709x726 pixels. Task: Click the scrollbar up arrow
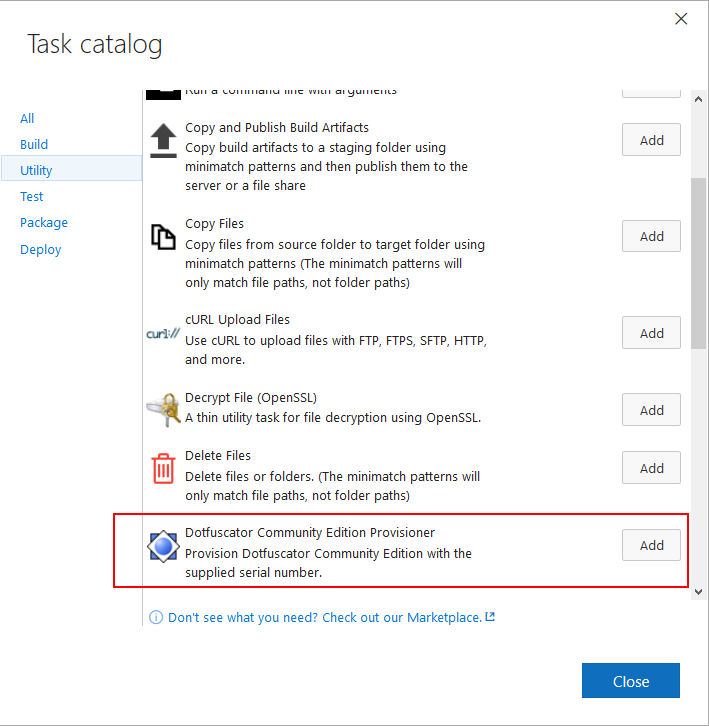point(698,99)
